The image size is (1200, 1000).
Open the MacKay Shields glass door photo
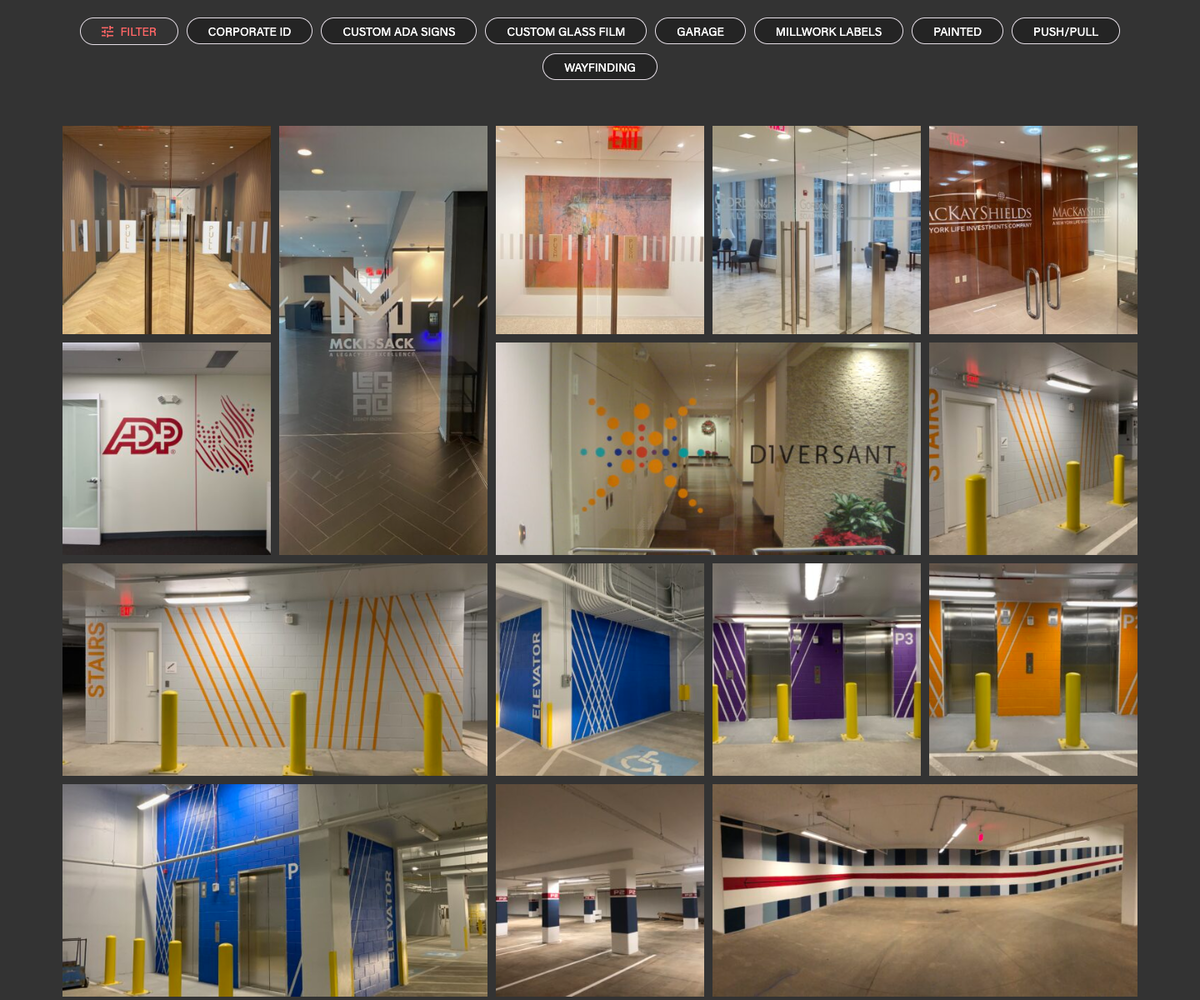1033,230
